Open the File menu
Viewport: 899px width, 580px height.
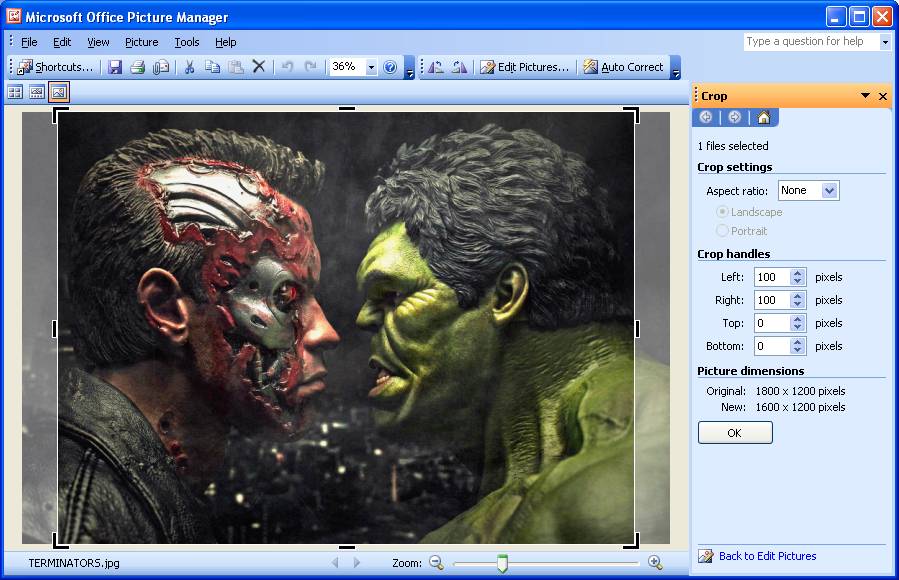(29, 42)
